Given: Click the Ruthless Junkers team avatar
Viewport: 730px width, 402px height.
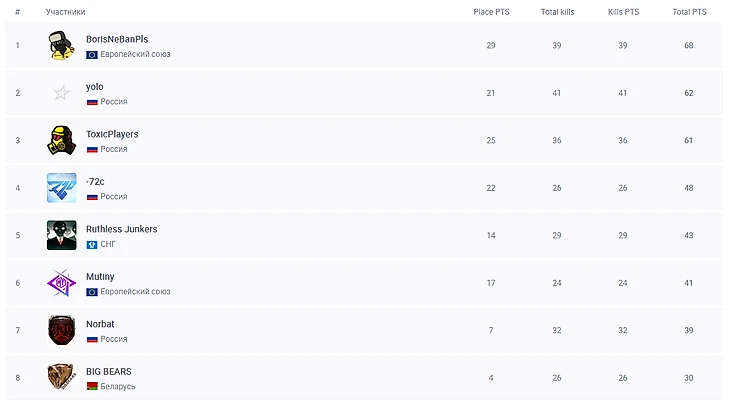Looking at the screenshot, I should pos(61,235).
